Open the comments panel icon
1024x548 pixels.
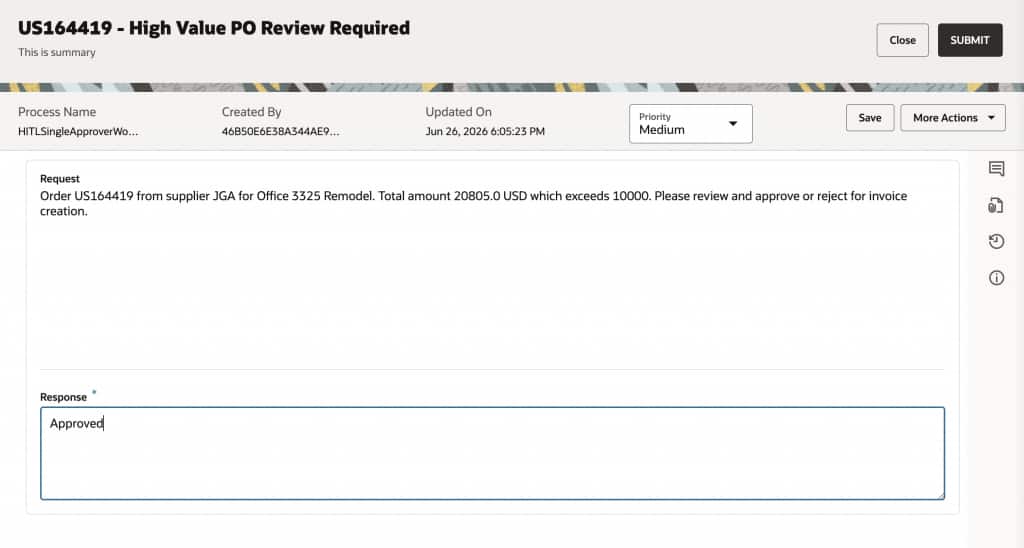pos(996,169)
